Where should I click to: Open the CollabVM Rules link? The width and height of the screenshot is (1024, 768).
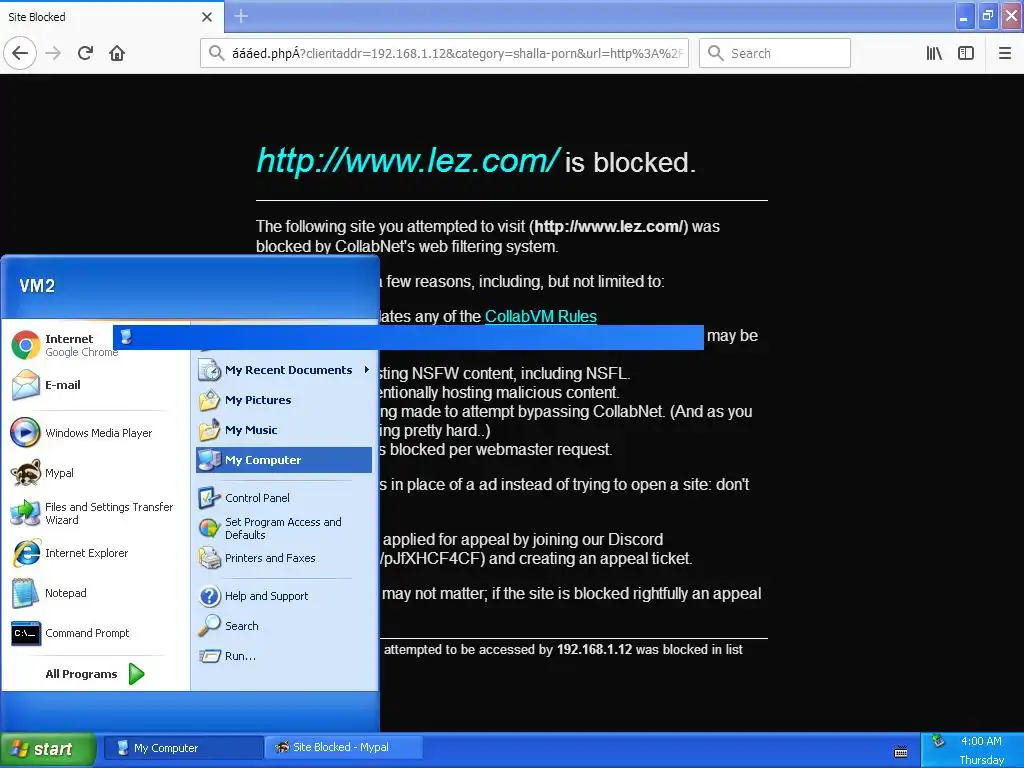point(541,316)
